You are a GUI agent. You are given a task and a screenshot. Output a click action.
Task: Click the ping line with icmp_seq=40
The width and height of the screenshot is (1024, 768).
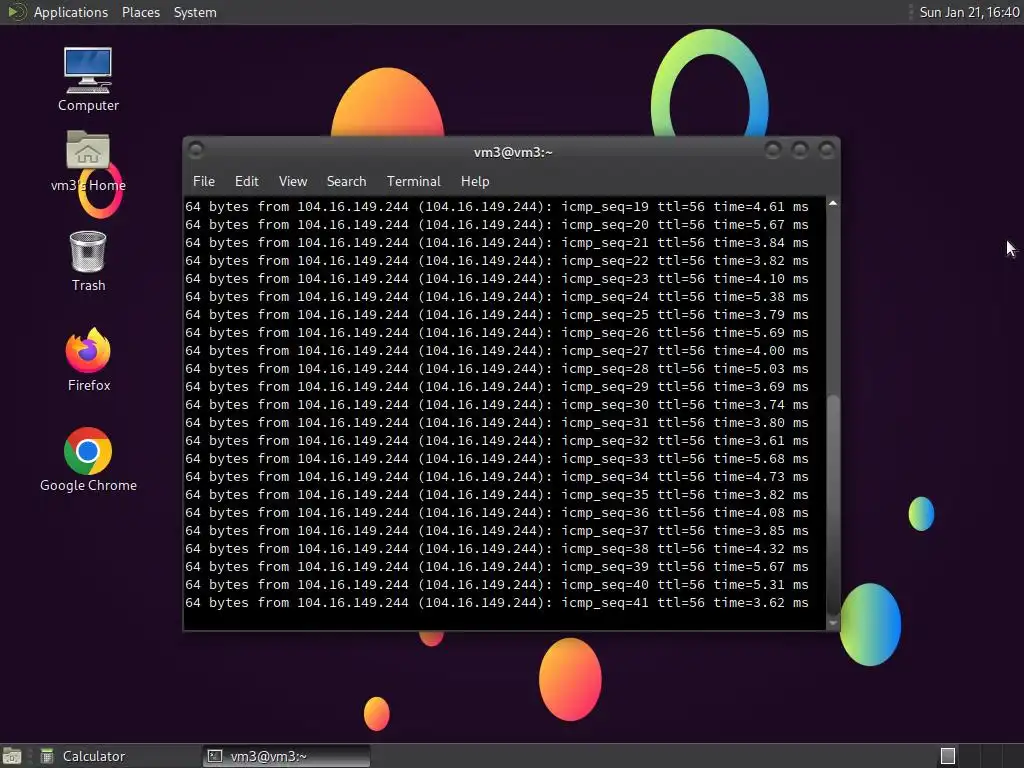pos(496,584)
